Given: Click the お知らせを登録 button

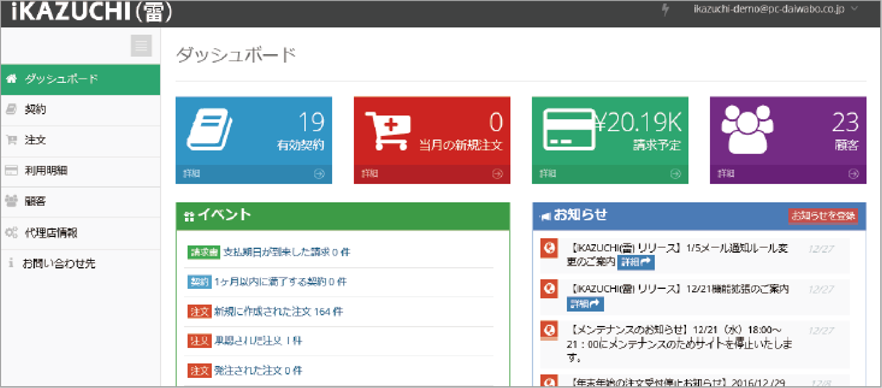Looking at the screenshot, I should [823, 216].
